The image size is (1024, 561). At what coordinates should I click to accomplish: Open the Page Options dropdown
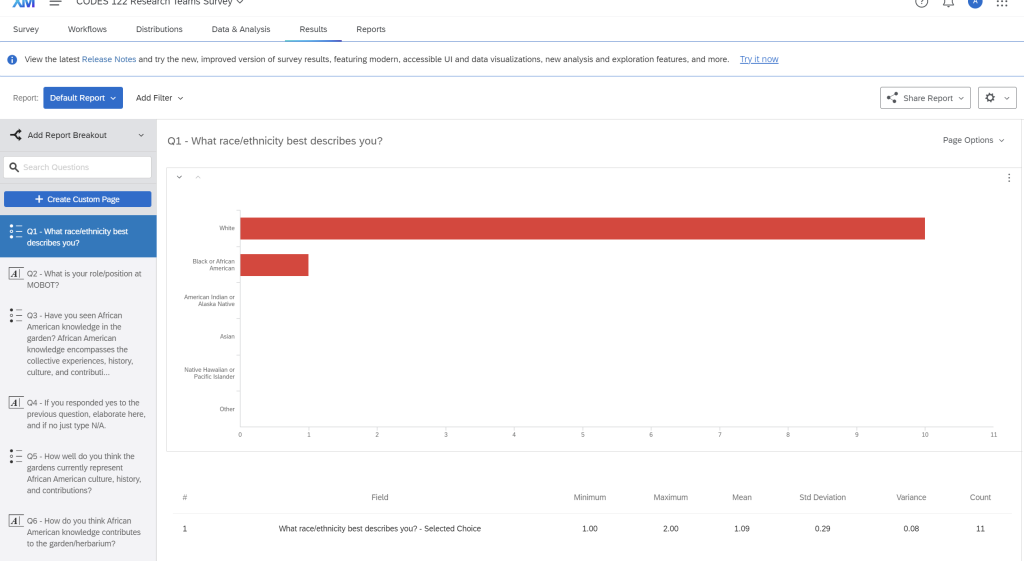(x=973, y=140)
